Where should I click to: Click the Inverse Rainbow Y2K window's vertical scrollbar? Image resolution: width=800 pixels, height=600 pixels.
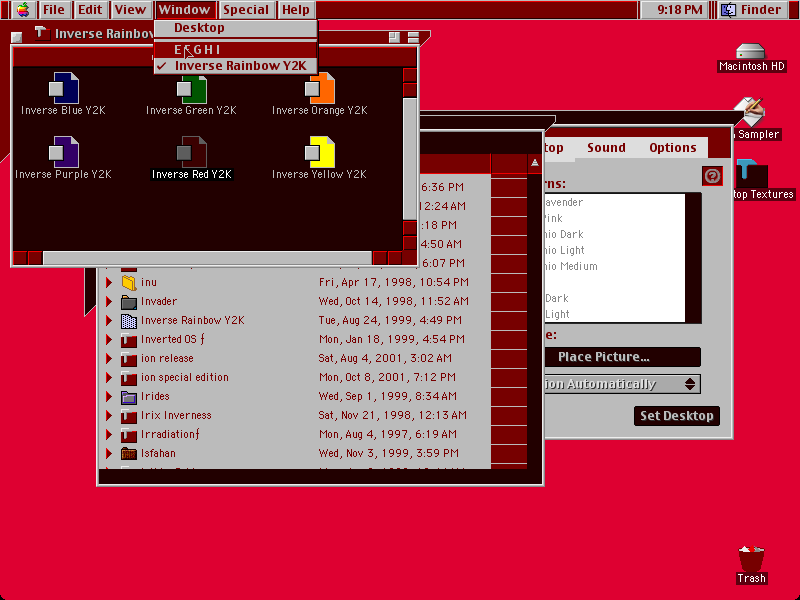coord(410,158)
